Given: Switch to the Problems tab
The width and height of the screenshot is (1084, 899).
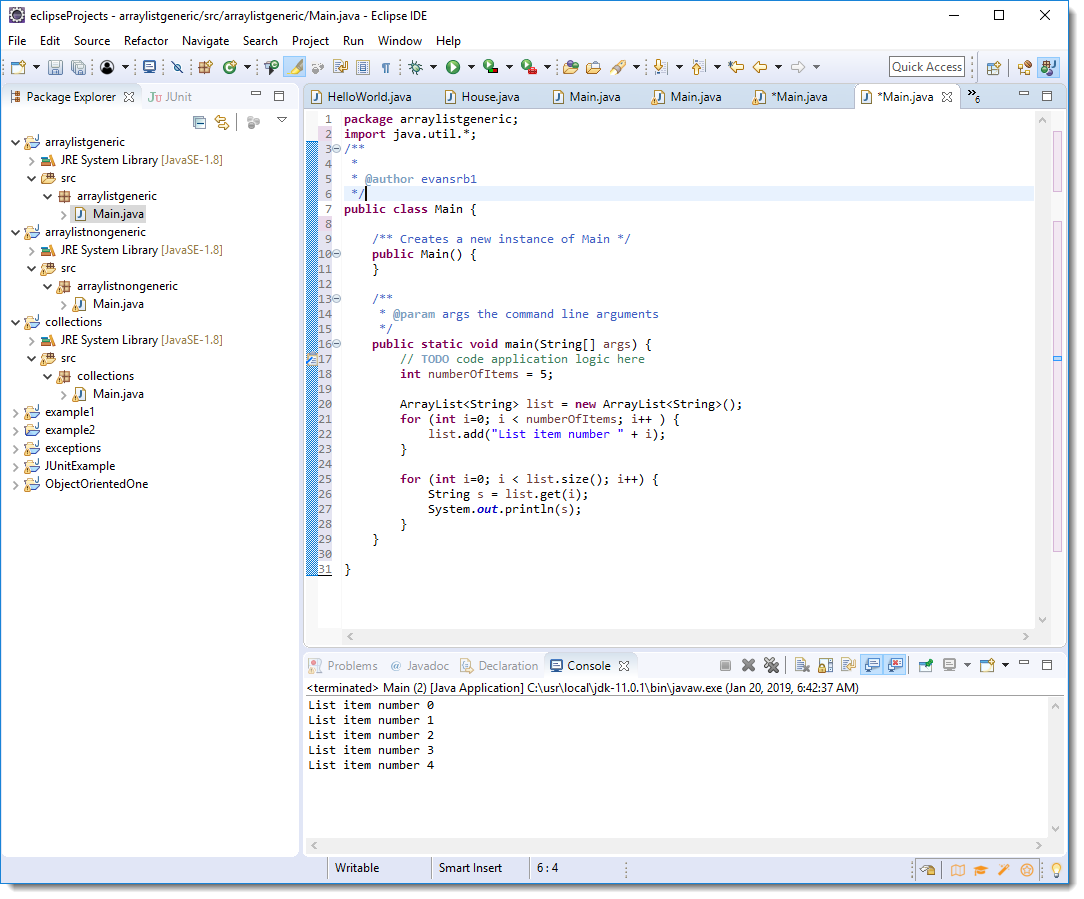Looking at the screenshot, I should point(344,666).
